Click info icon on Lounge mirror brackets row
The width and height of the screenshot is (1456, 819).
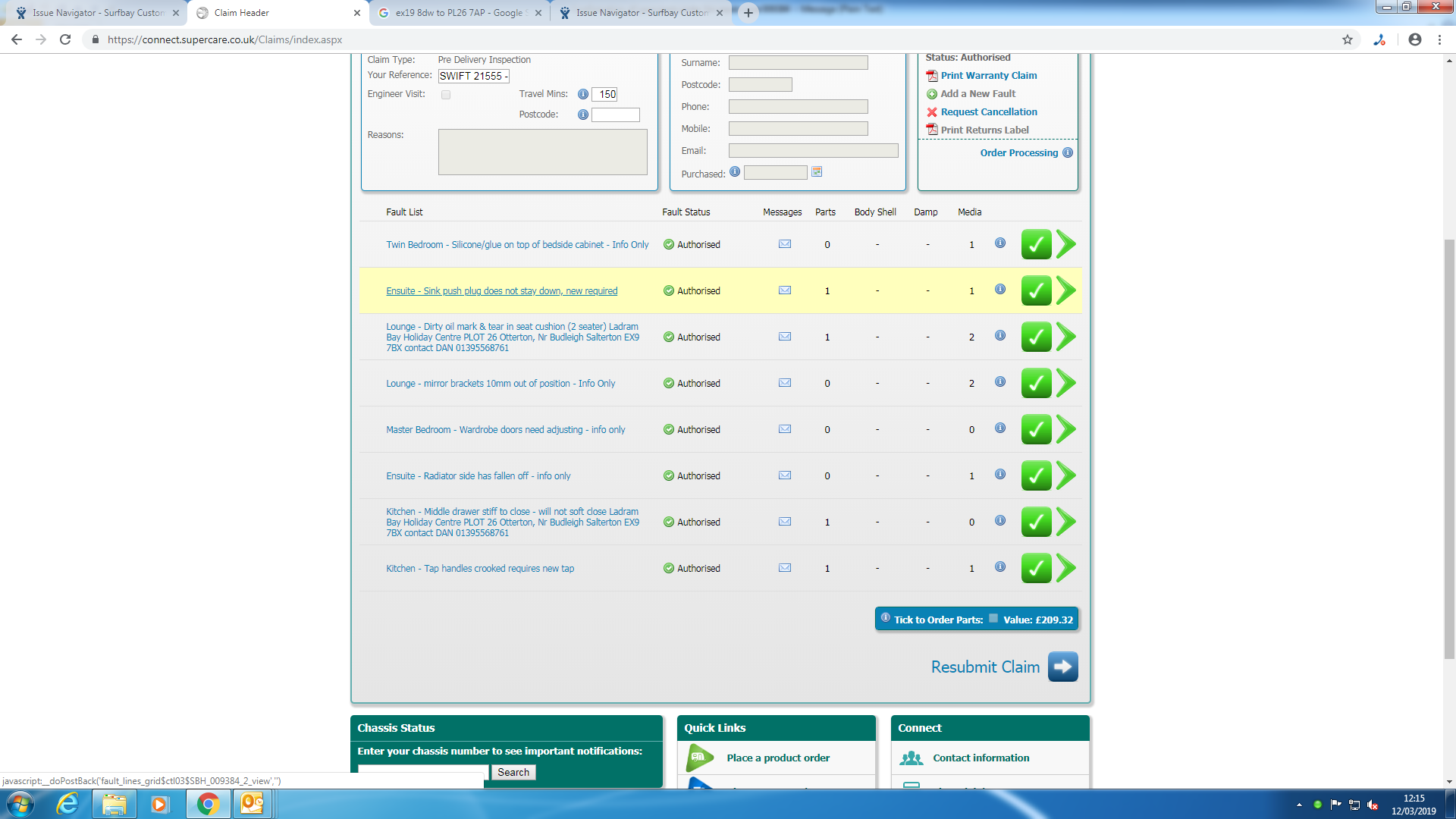pos(1000,382)
